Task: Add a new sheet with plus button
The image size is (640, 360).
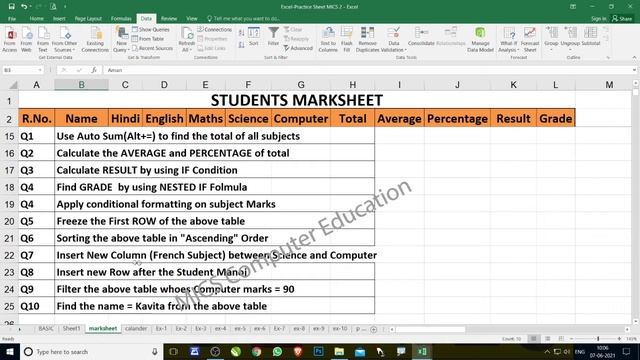Action: pyautogui.click(x=373, y=329)
